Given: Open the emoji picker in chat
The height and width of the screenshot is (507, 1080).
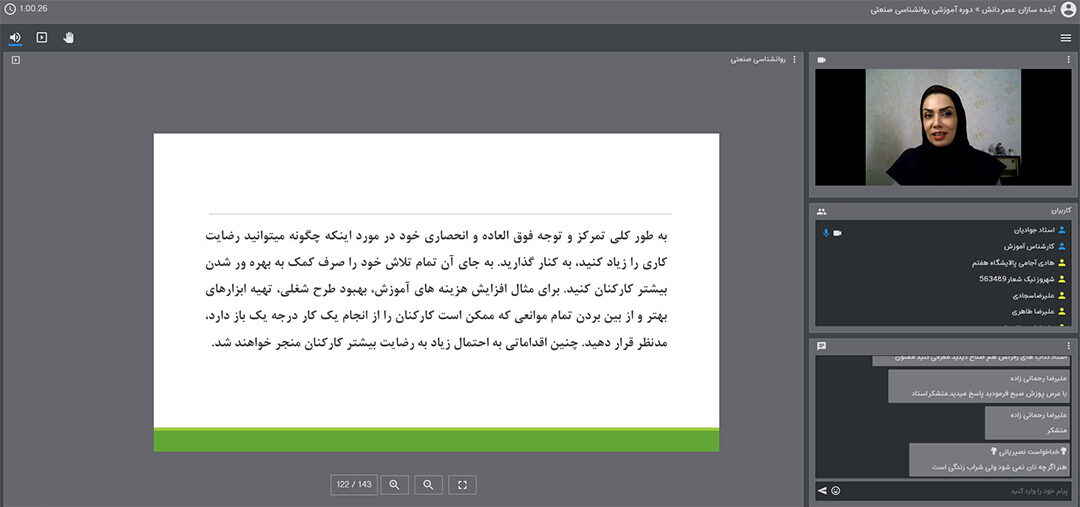Looking at the screenshot, I should [x=836, y=491].
